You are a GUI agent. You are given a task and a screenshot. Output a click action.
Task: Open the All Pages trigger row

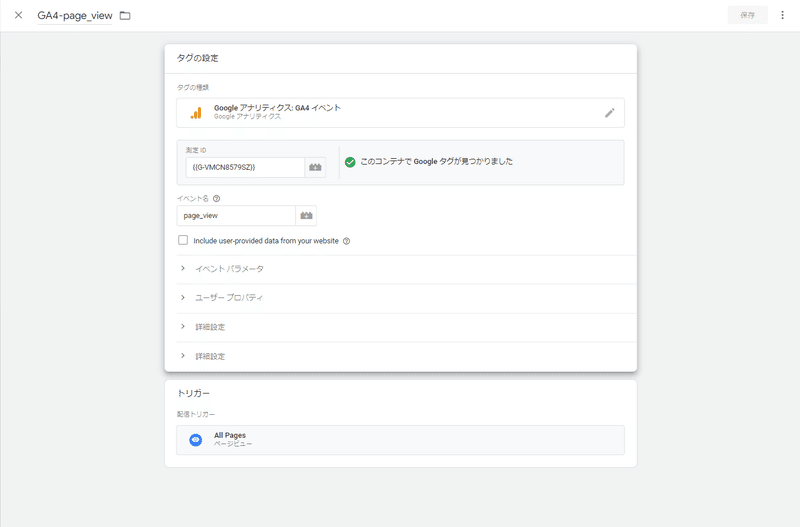tap(400, 440)
